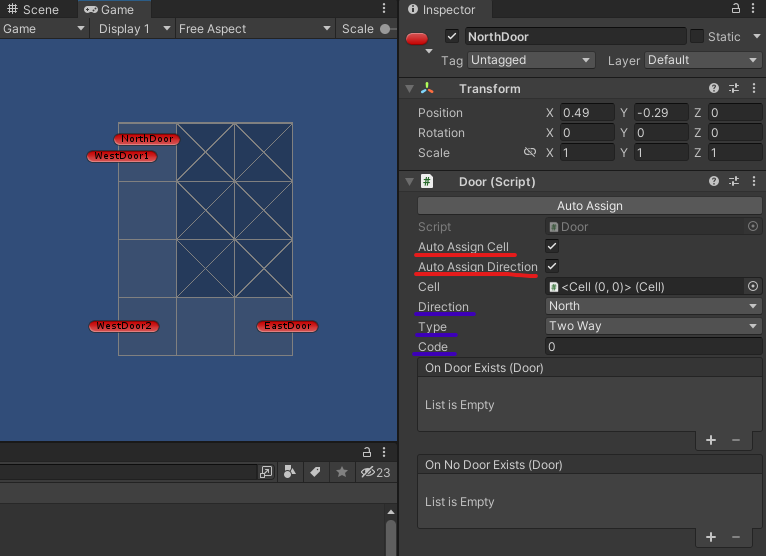Image resolution: width=766 pixels, height=556 pixels.
Task: Open the Direction North dropdown
Action: pos(653,306)
